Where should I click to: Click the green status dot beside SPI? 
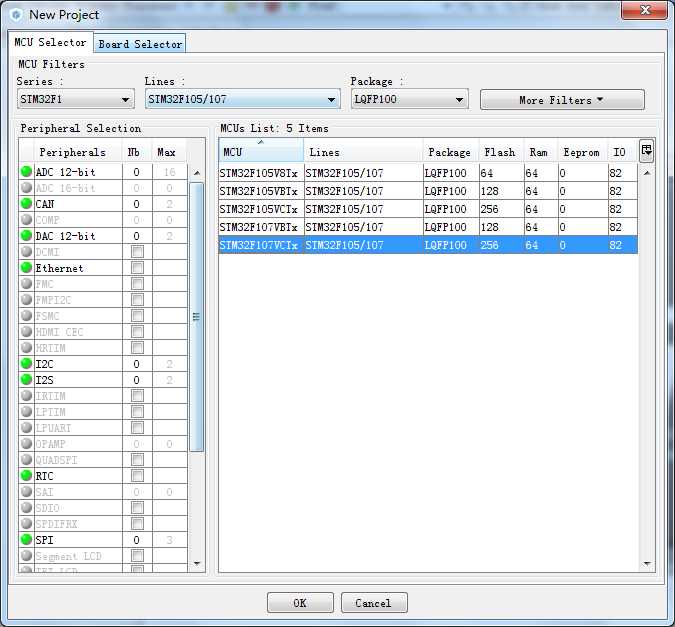26,539
